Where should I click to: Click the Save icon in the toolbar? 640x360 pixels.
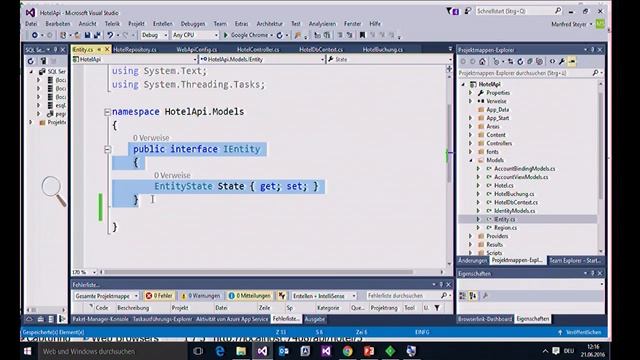[x=87, y=36]
